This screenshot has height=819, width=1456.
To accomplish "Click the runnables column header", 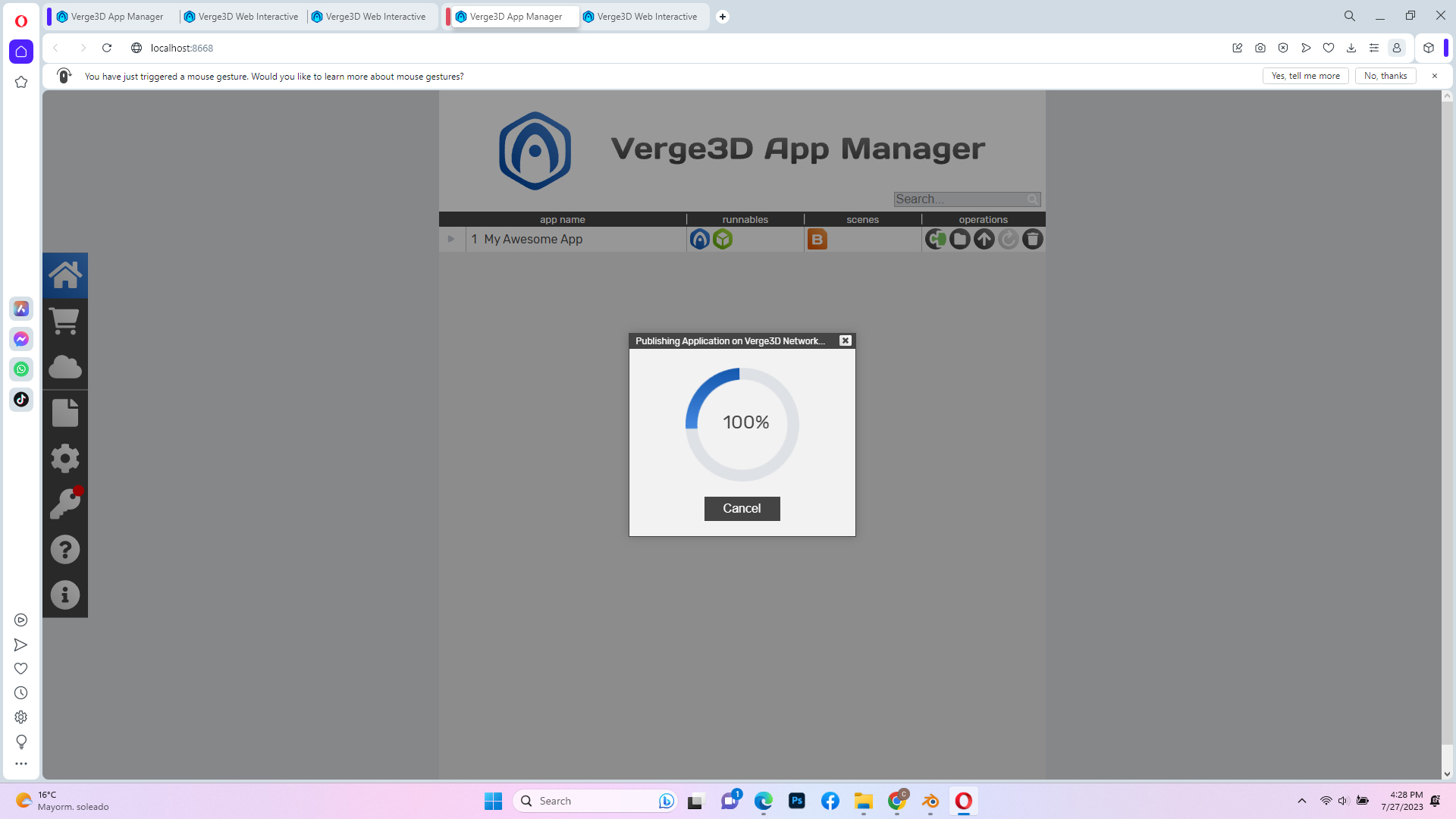I will [x=745, y=220].
